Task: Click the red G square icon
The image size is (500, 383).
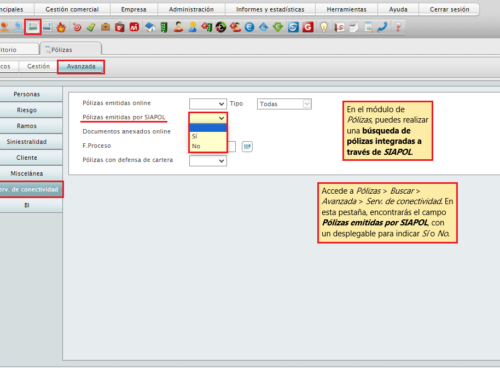Action: pyautogui.click(x=308, y=27)
